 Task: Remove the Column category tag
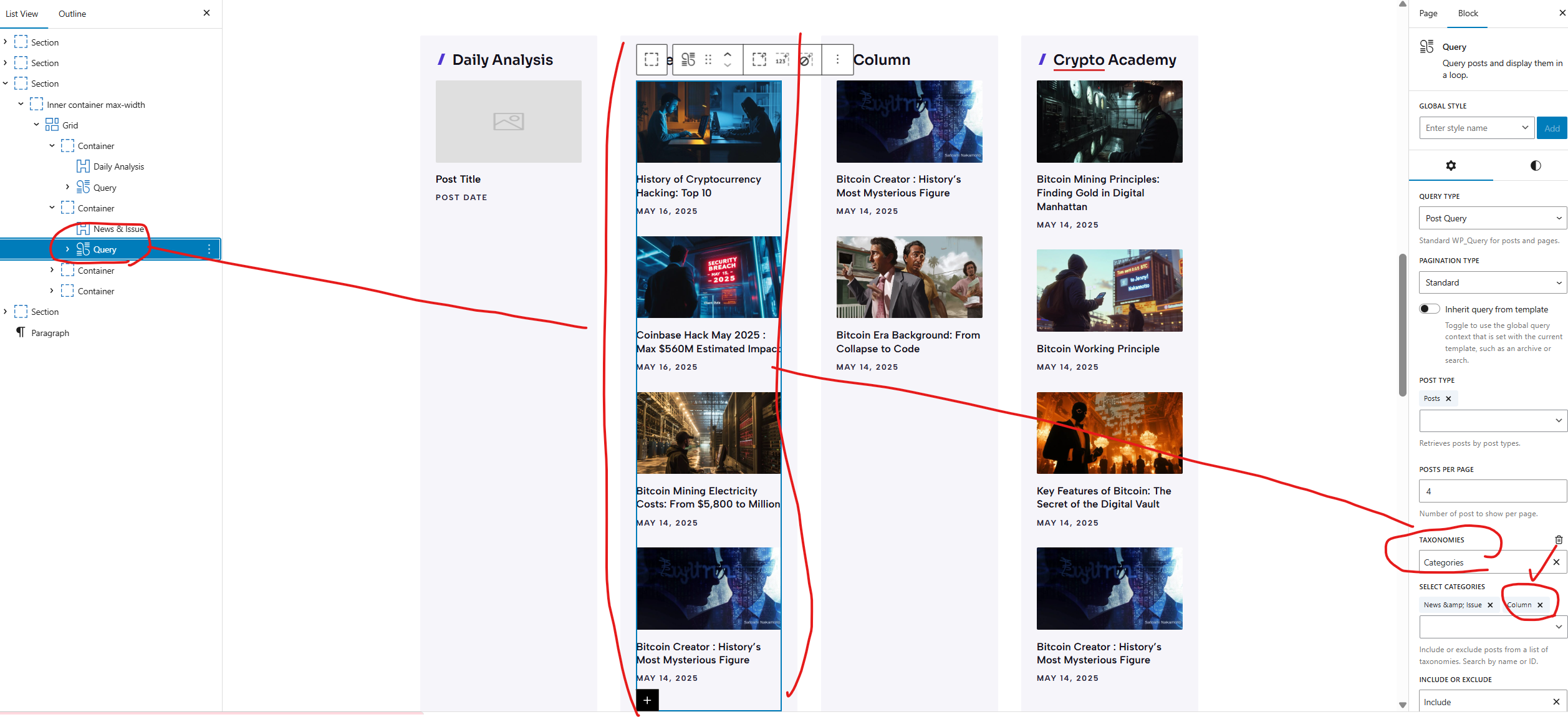1540,605
